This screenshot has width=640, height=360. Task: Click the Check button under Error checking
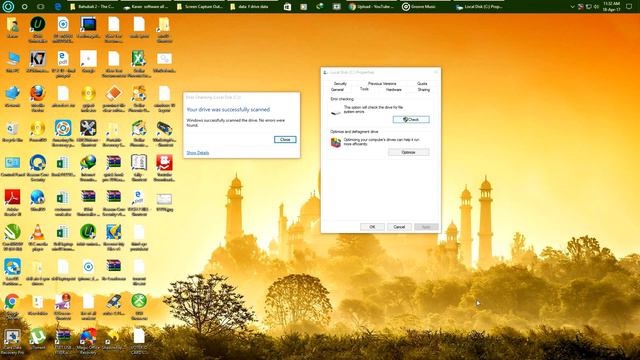411,120
